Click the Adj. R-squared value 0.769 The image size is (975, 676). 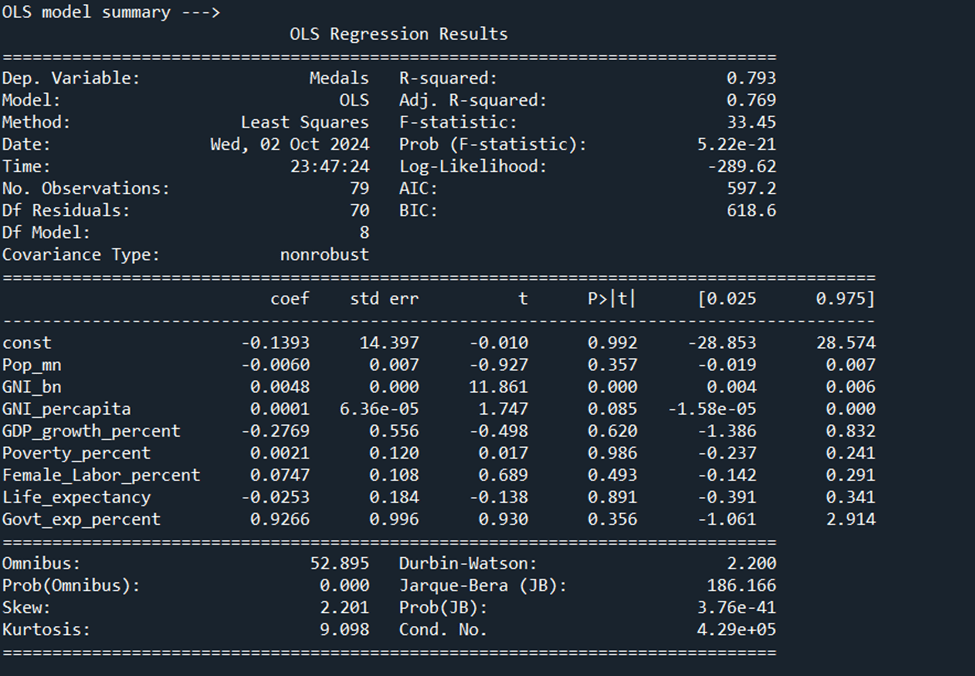click(x=751, y=100)
